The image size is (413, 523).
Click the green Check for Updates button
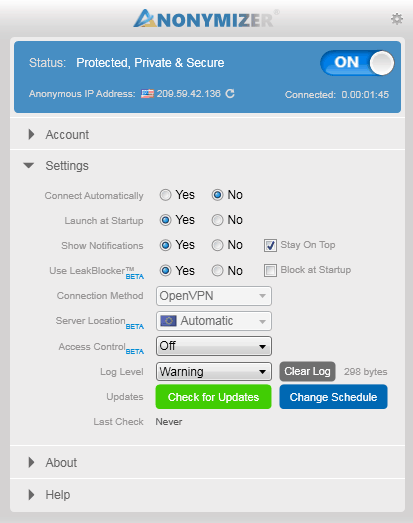point(214,397)
